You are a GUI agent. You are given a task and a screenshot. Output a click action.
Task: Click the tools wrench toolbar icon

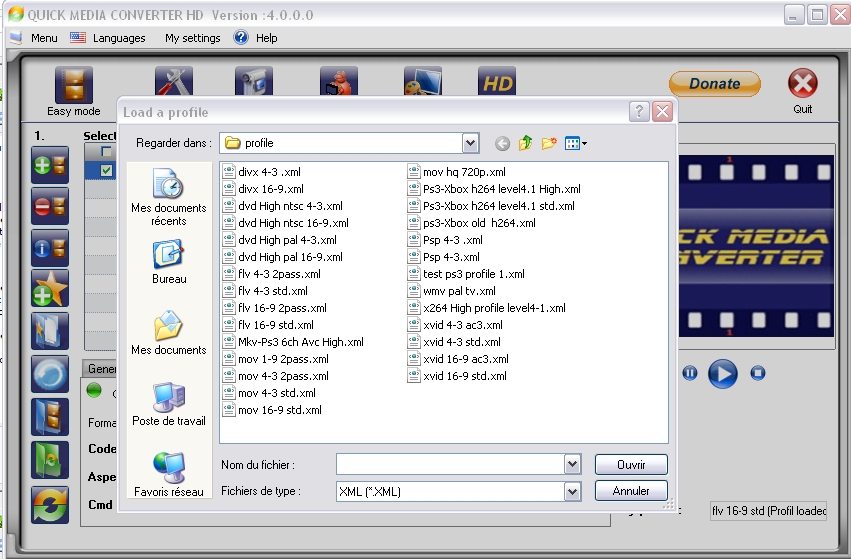[174, 81]
